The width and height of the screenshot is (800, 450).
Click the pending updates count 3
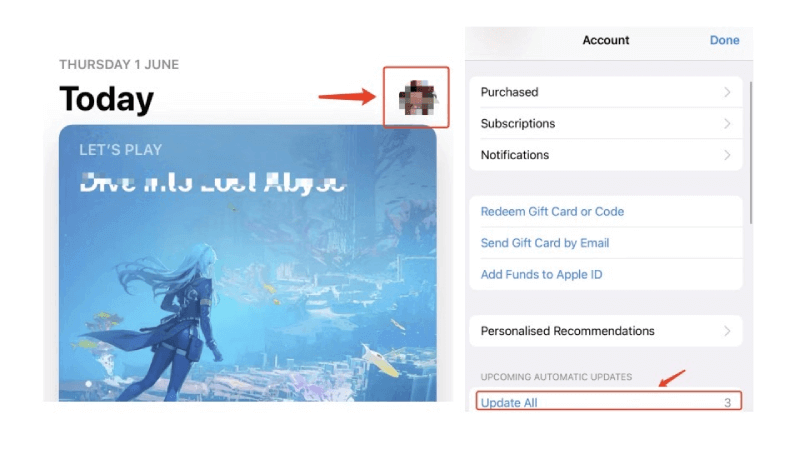pyautogui.click(x=727, y=403)
